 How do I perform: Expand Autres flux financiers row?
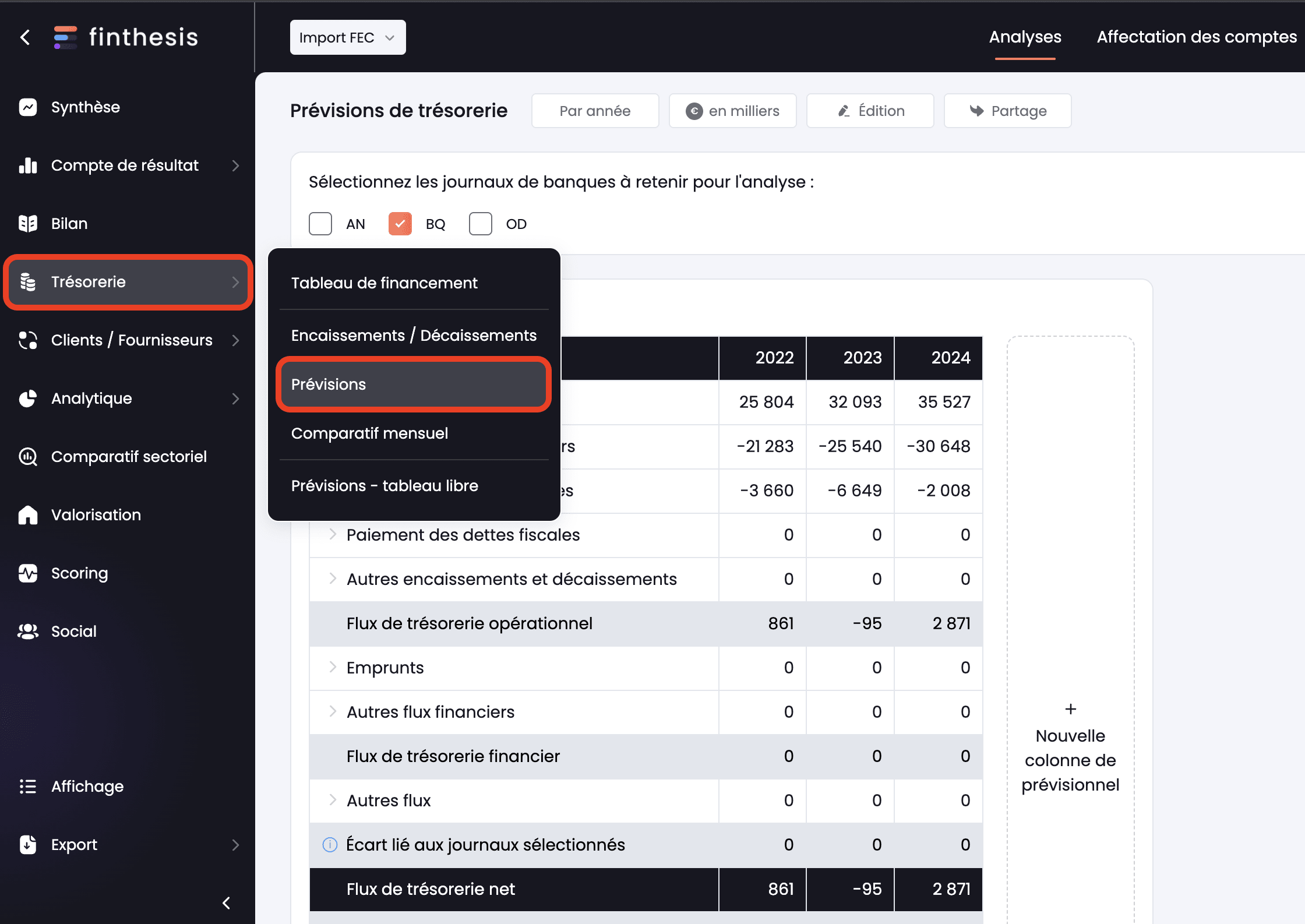[x=333, y=711]
